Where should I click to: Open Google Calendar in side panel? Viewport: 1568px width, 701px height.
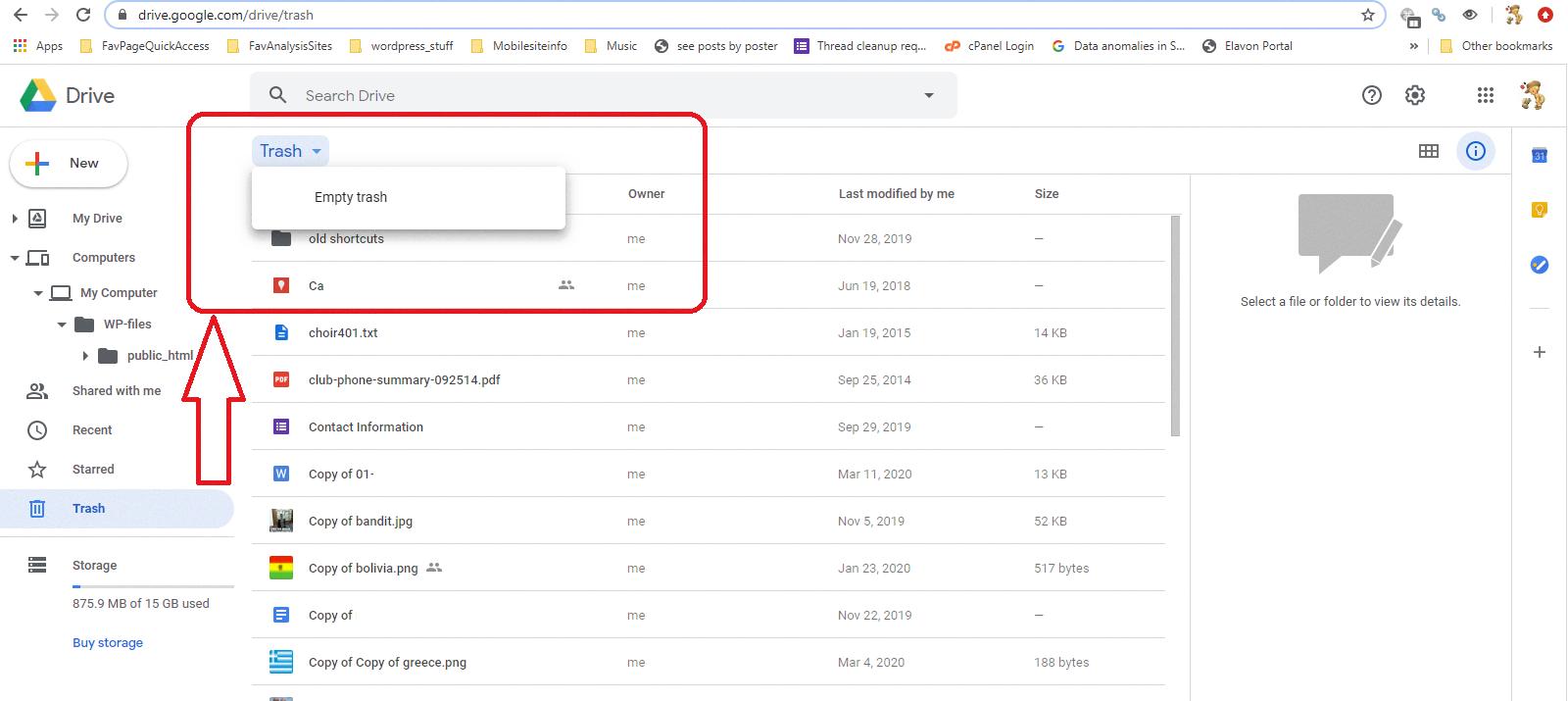point(1539,156)
